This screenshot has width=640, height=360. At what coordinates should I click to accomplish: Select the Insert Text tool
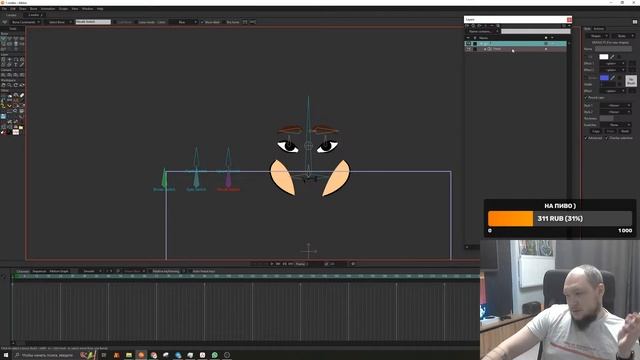16,64
